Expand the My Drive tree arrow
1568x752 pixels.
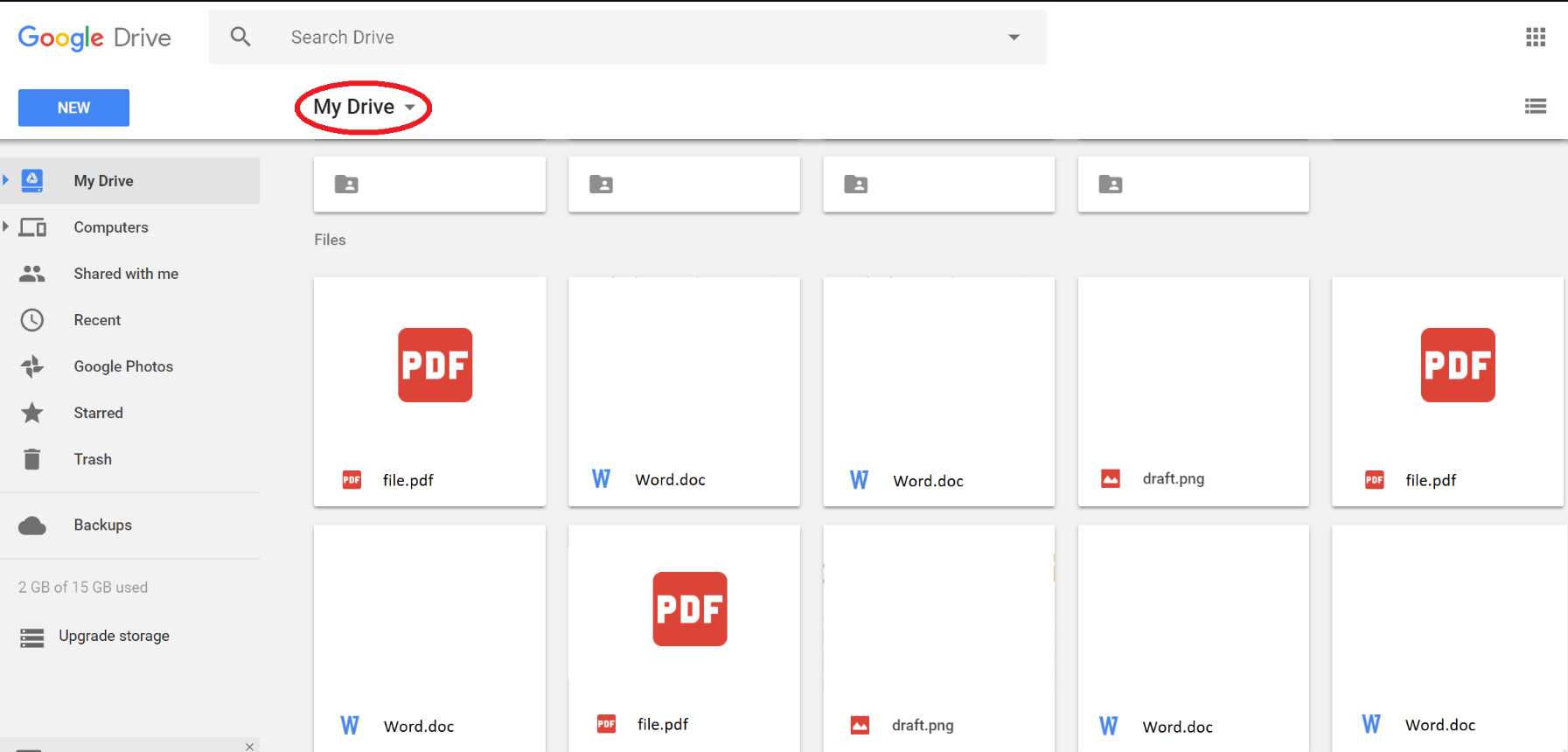[x=6, y=180]
